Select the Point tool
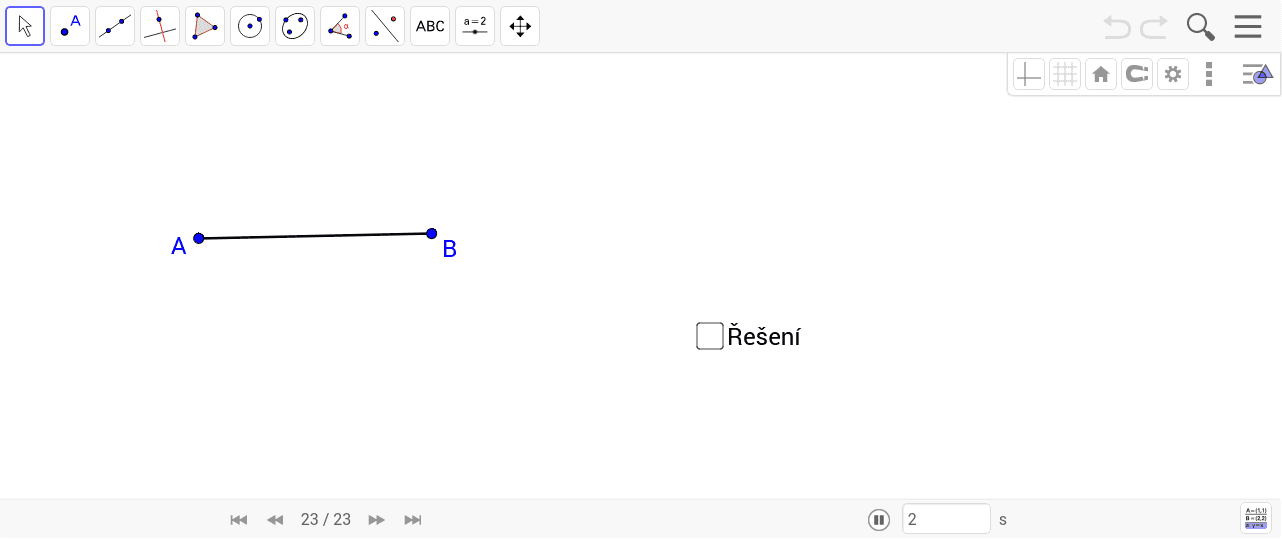The height and width of the screenshot is (539, 1282). coord(70,26)
